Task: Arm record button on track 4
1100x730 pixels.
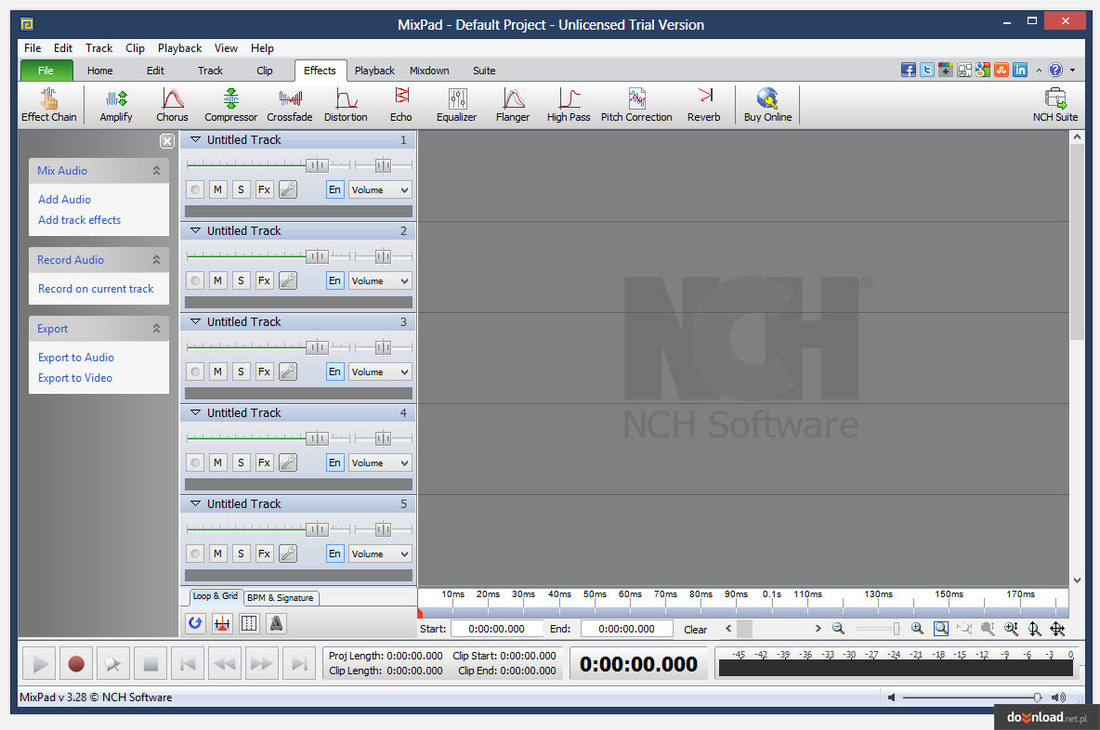Action: coord(196,463)
